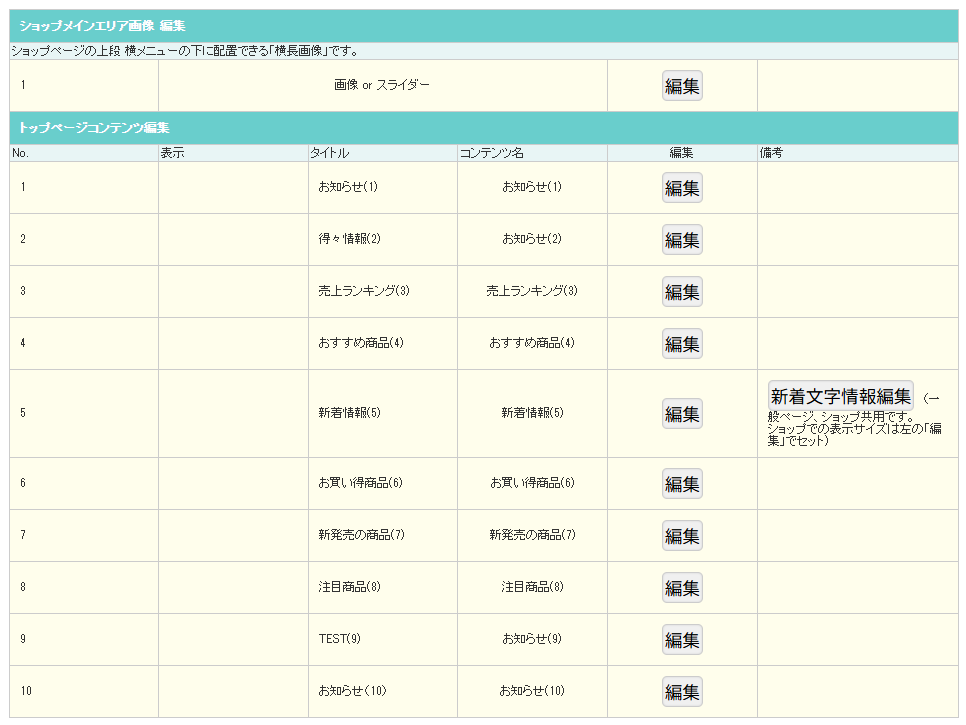966x725 pixels.
Task: Open 編集 for 得々情報(2) row
Action: 682,240
